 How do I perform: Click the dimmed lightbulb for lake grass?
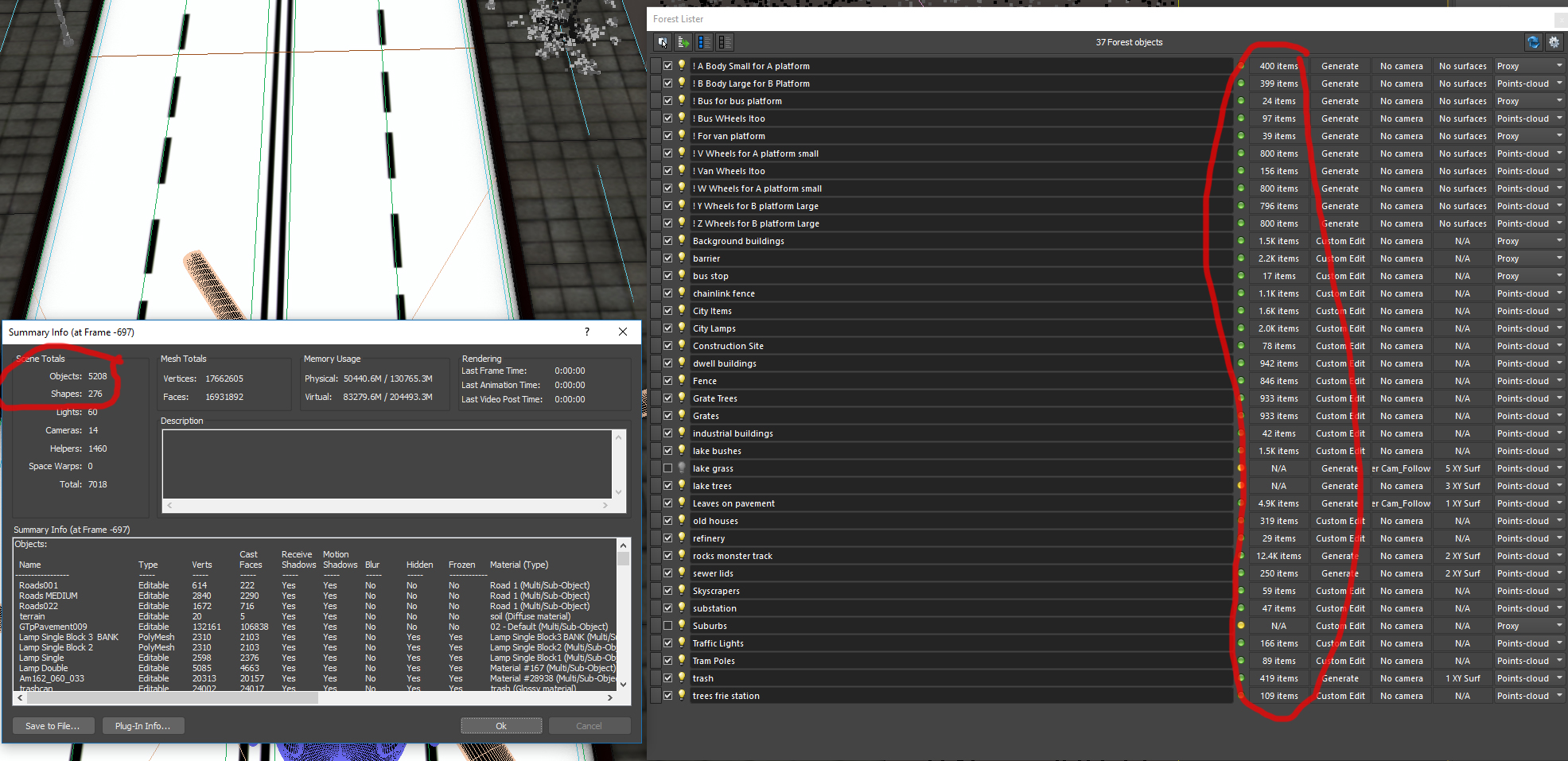[x=682, y=468]
